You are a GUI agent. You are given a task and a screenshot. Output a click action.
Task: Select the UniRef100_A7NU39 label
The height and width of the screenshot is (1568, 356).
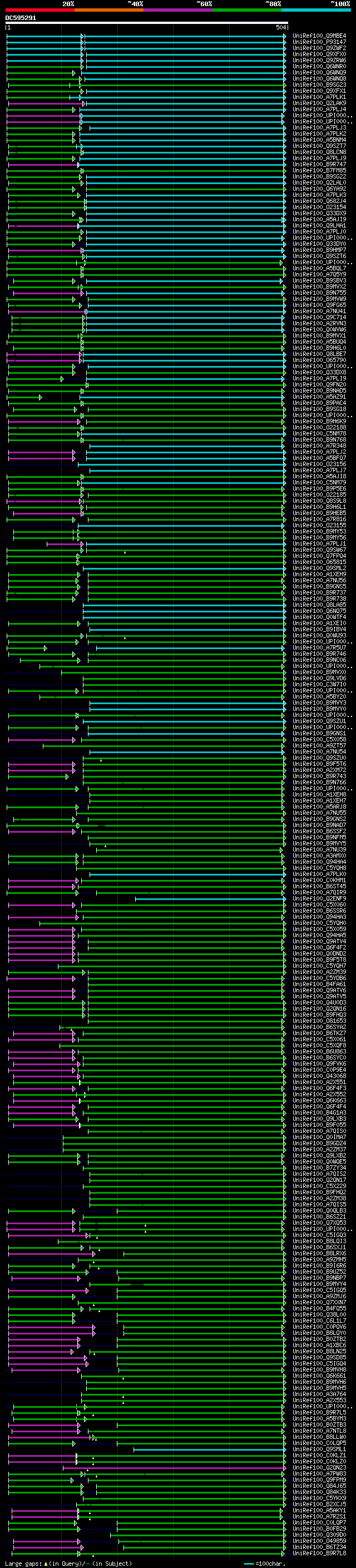(x=319, y=850)
